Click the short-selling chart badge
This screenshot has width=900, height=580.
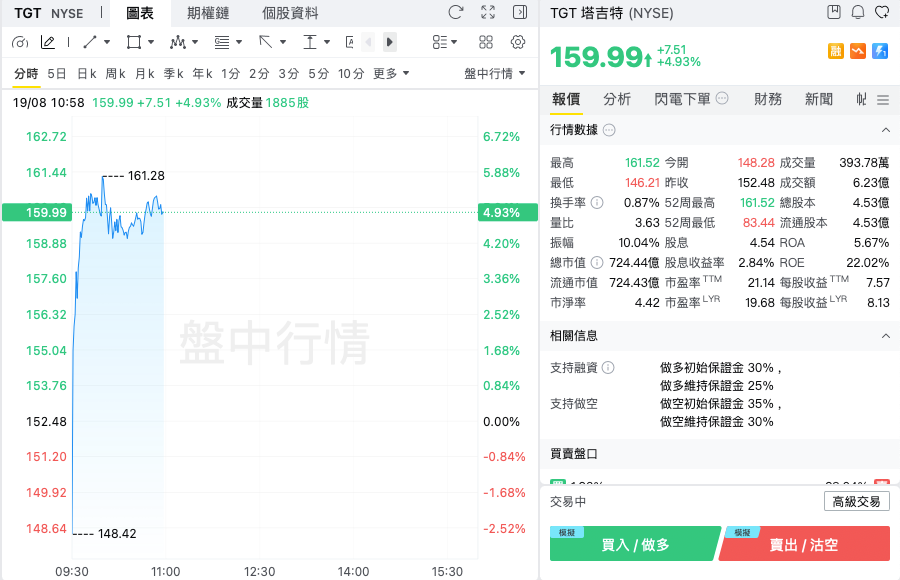click(x=858, y=51)
